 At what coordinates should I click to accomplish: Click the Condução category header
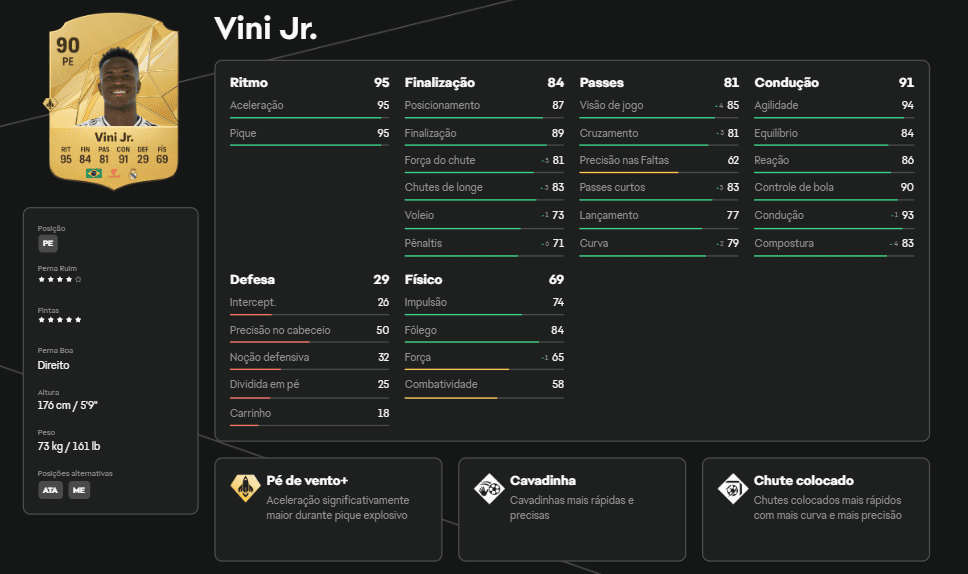pyautogui.click(x=786, y=83)
